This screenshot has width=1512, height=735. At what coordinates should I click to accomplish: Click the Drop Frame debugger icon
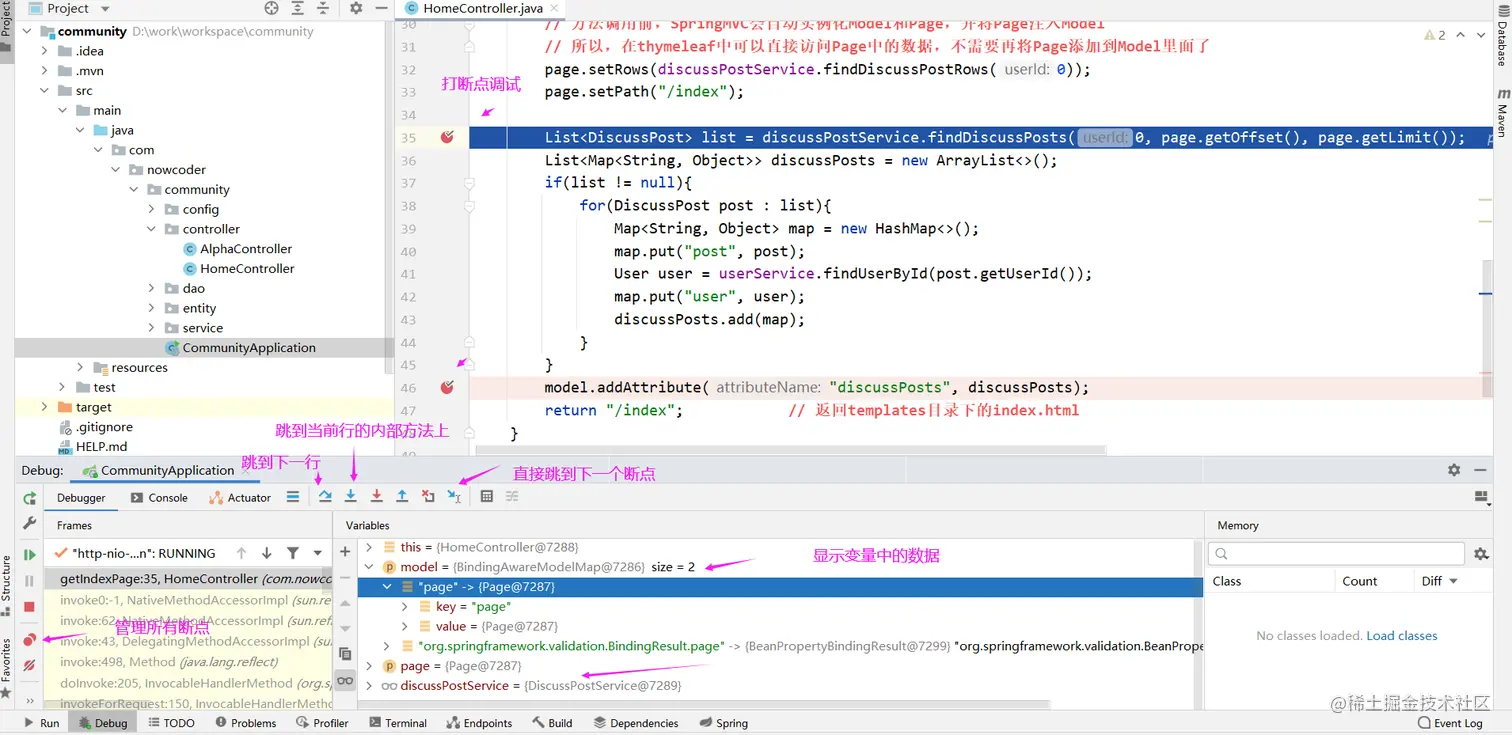coord(428,496)
